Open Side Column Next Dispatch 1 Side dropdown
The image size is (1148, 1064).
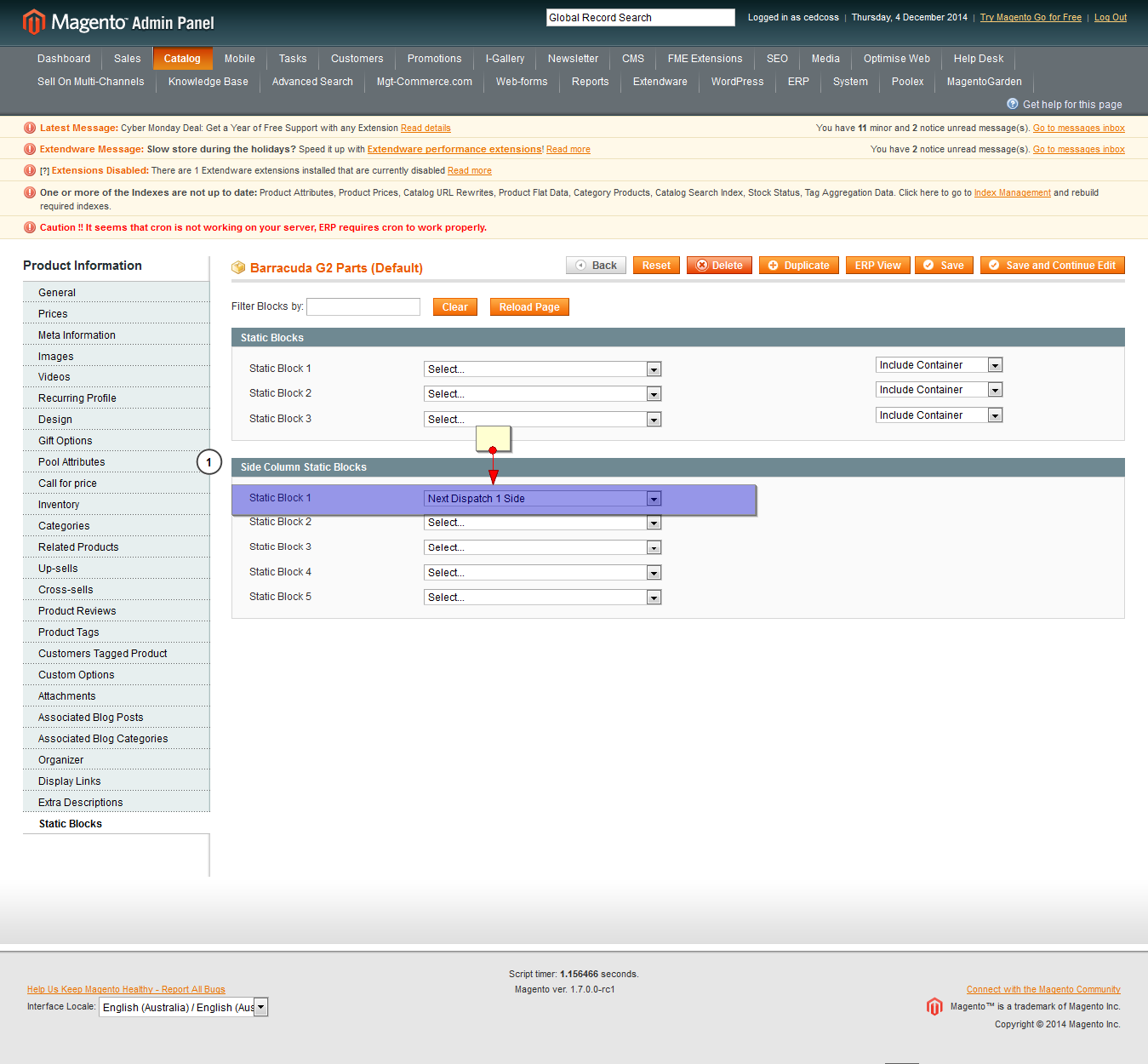pyautogui.click(x=542, y=499)
